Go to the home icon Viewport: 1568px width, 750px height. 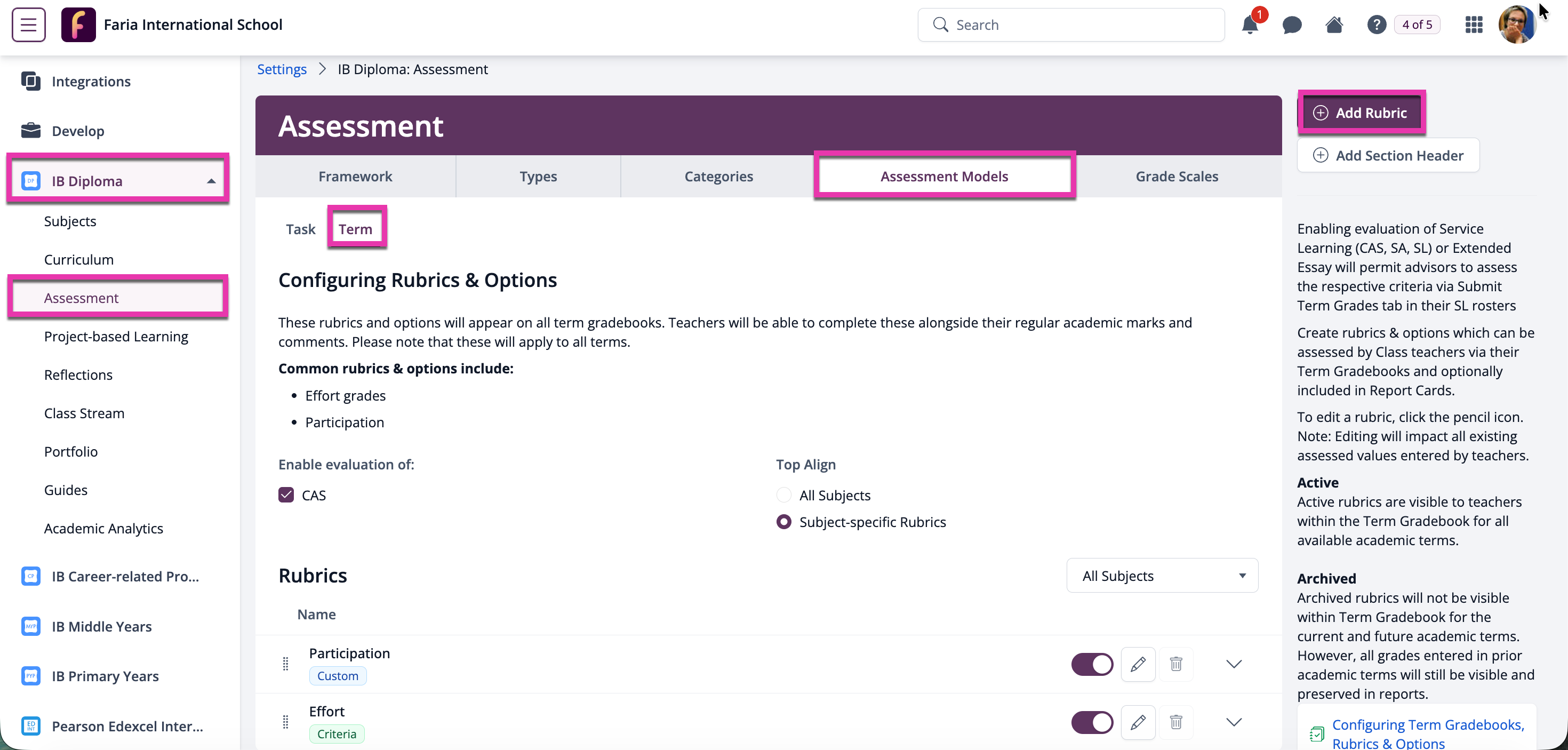pos(1334,25)
